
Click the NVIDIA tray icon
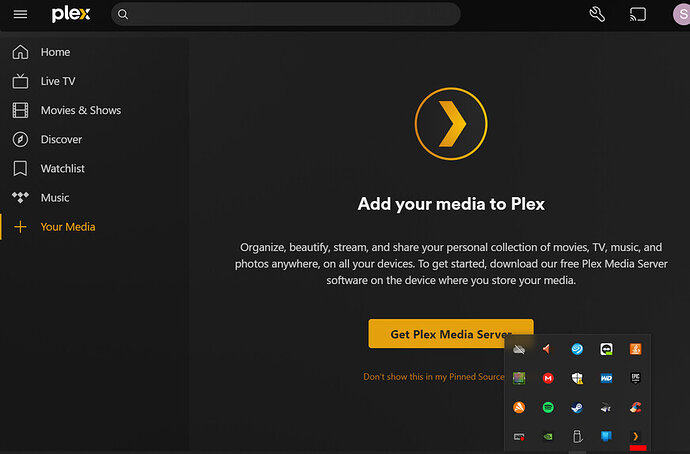tap(548, 436)
